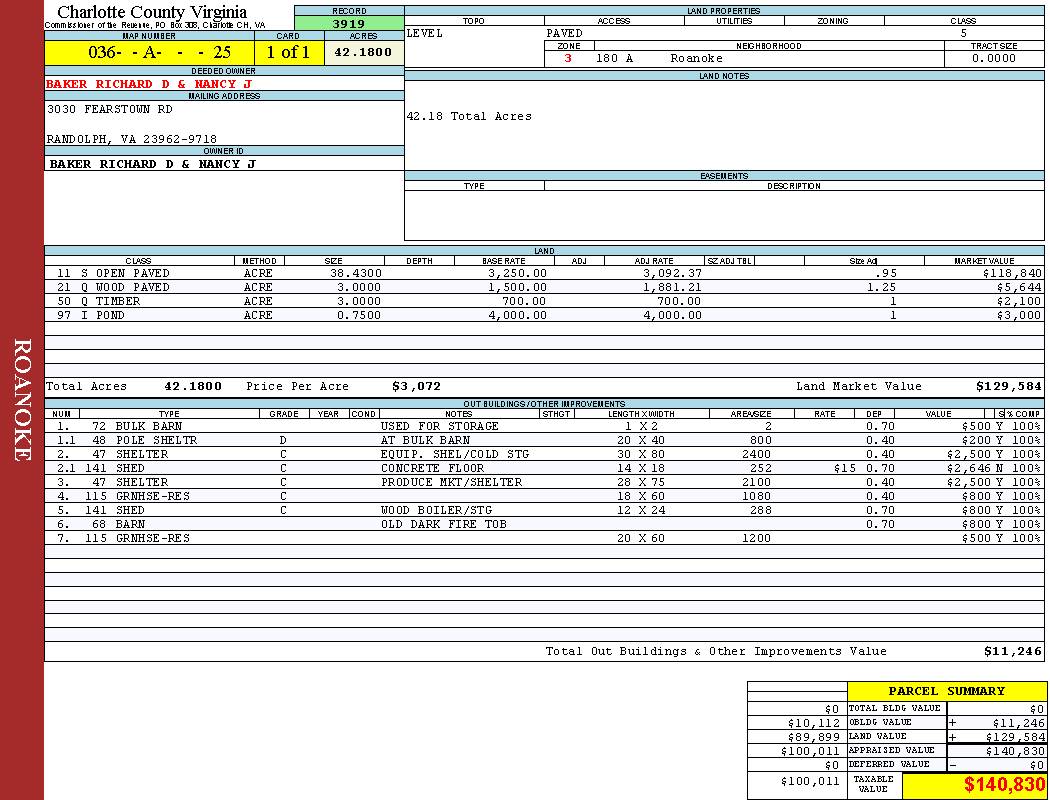Click the N flag on concrete floor shed
Image resolution: width=1050 pixels, height=800 pixels.
(x=1000, y=468)
